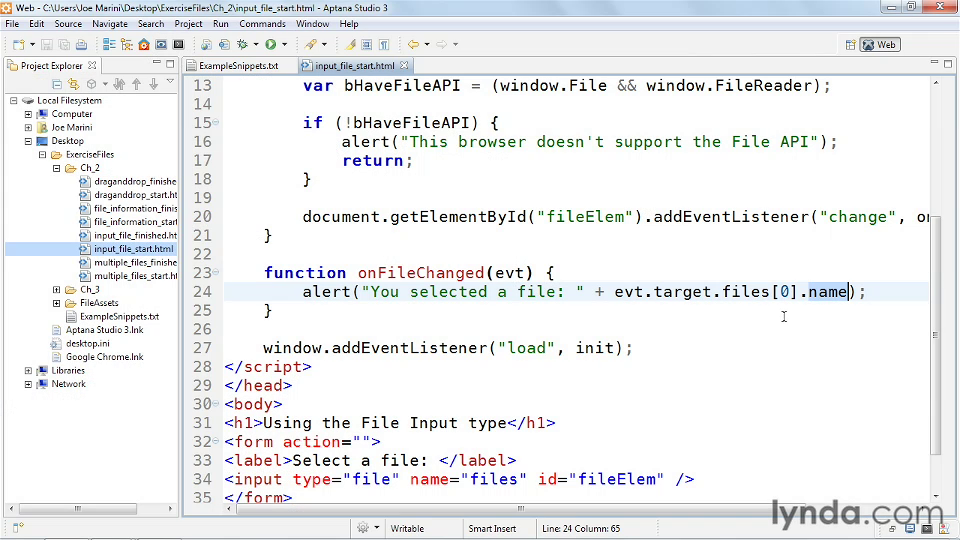Click the Save toolbar icon
This screenshot has height=540, width=960.
click(x=47, y=45)
